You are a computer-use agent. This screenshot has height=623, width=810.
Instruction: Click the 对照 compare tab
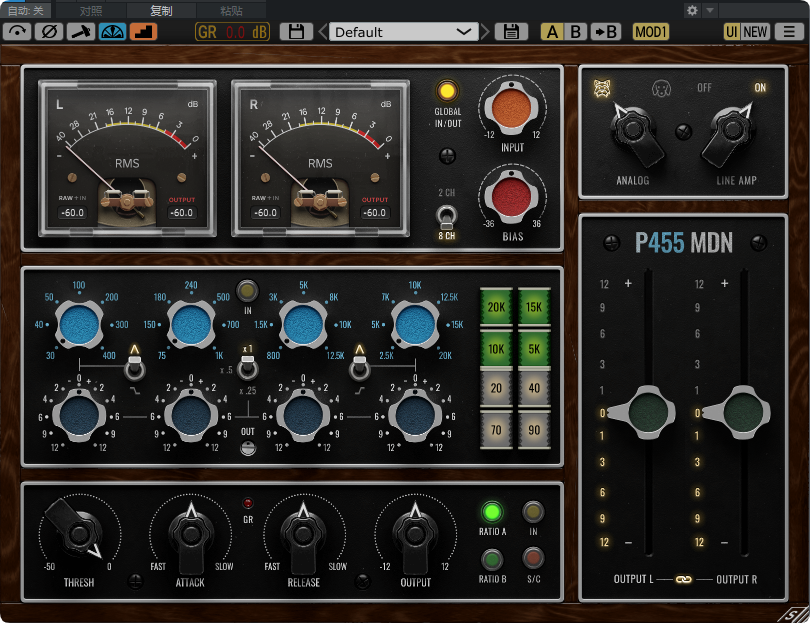(91, 10)
